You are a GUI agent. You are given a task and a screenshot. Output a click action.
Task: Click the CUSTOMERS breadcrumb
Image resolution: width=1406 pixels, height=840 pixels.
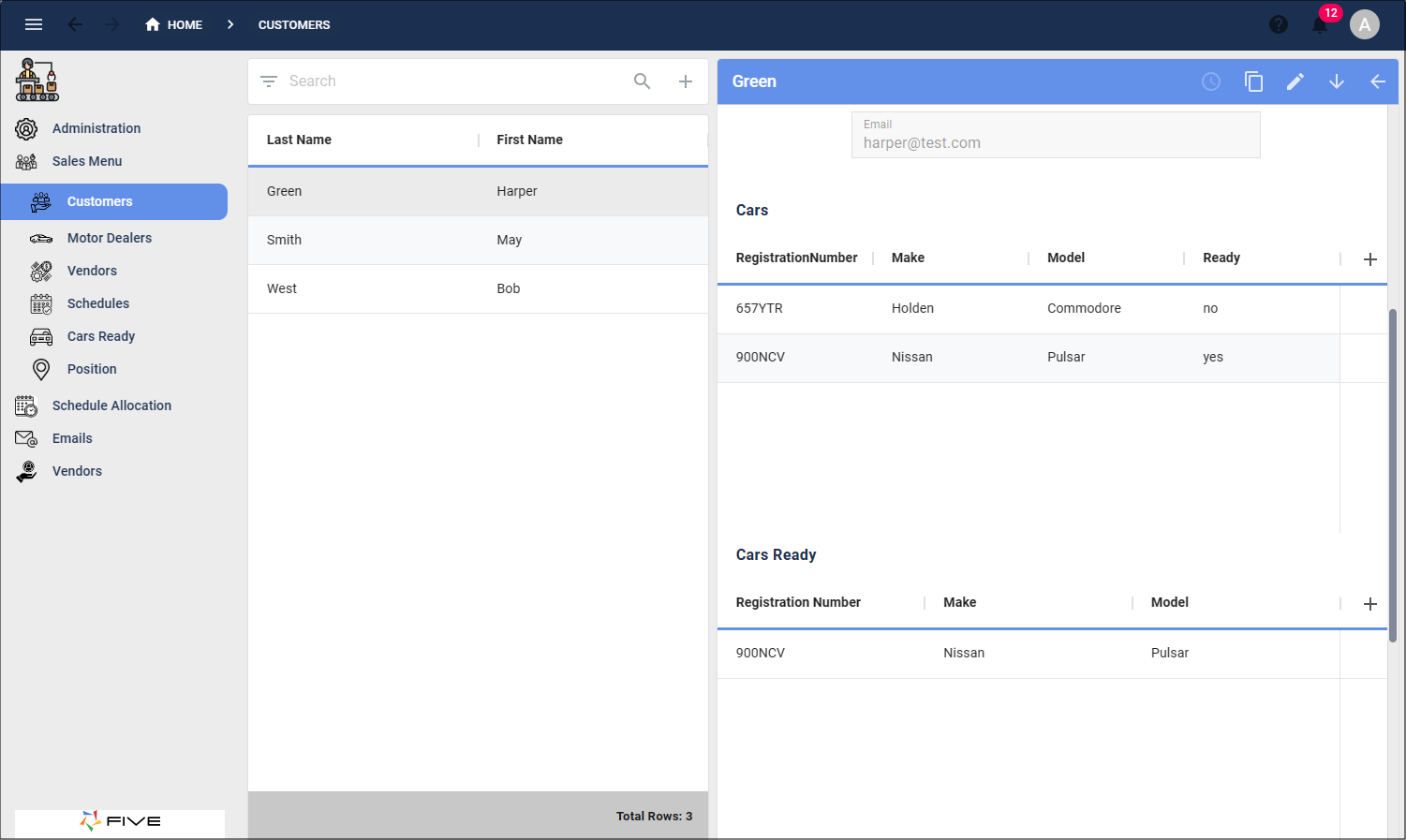point(294,25)
